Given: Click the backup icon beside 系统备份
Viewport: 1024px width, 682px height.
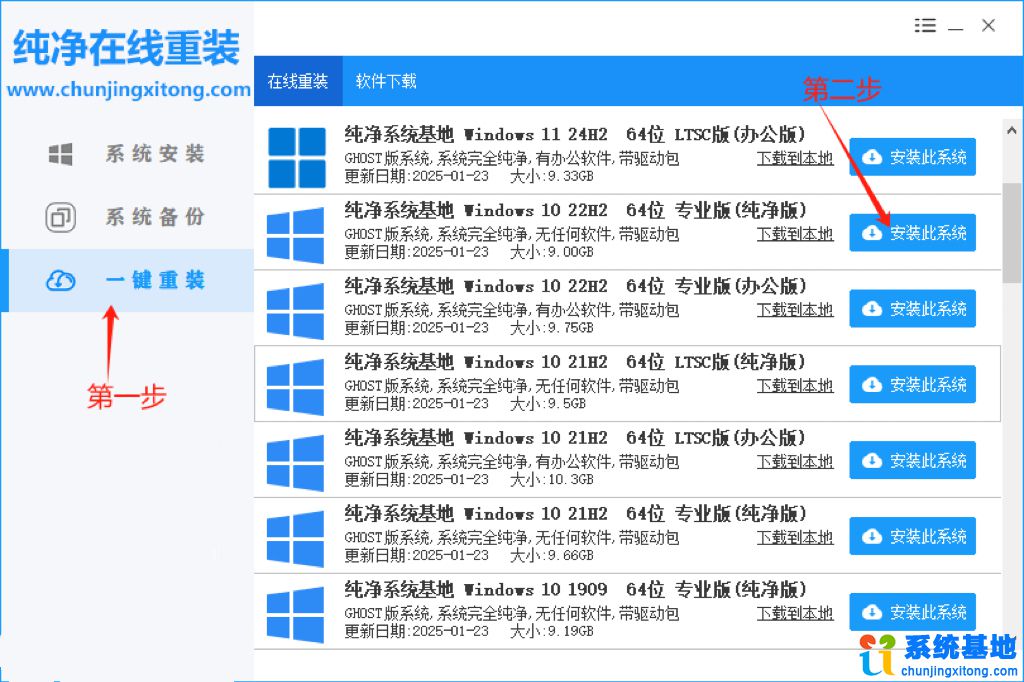Looking at the screenshot, I should (61, 217).
